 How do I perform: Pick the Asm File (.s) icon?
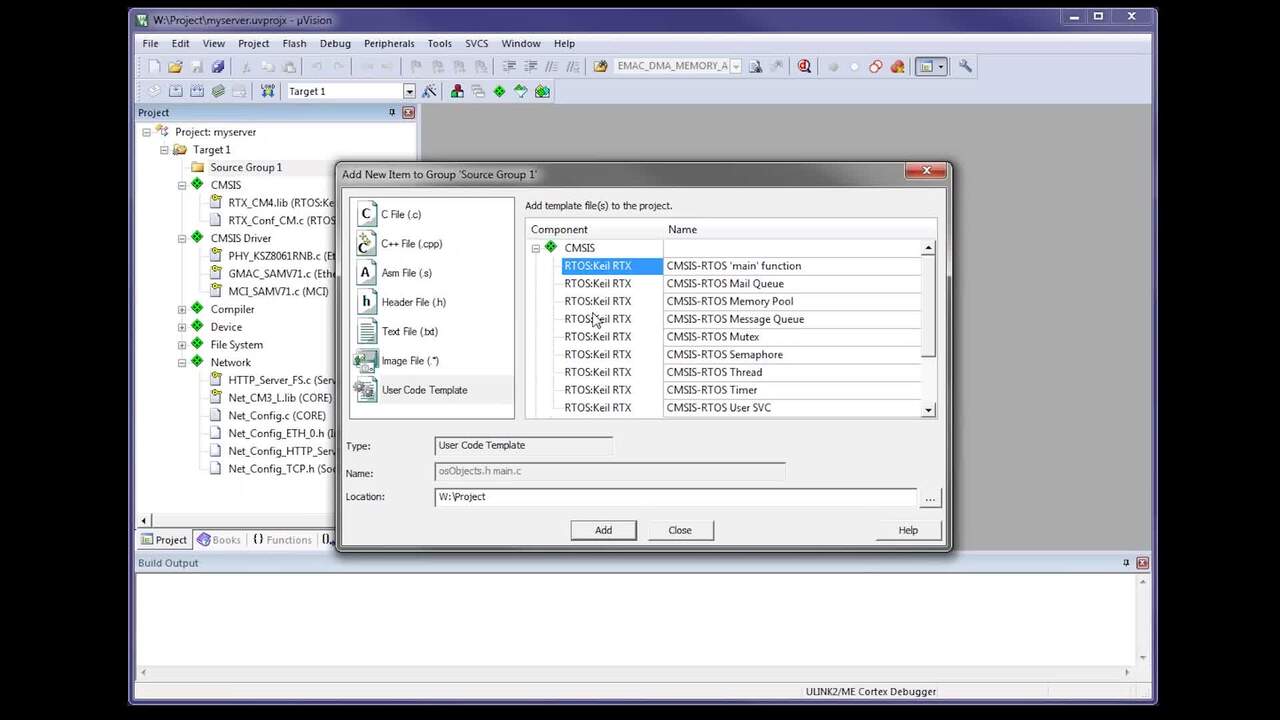pos(367,272)
